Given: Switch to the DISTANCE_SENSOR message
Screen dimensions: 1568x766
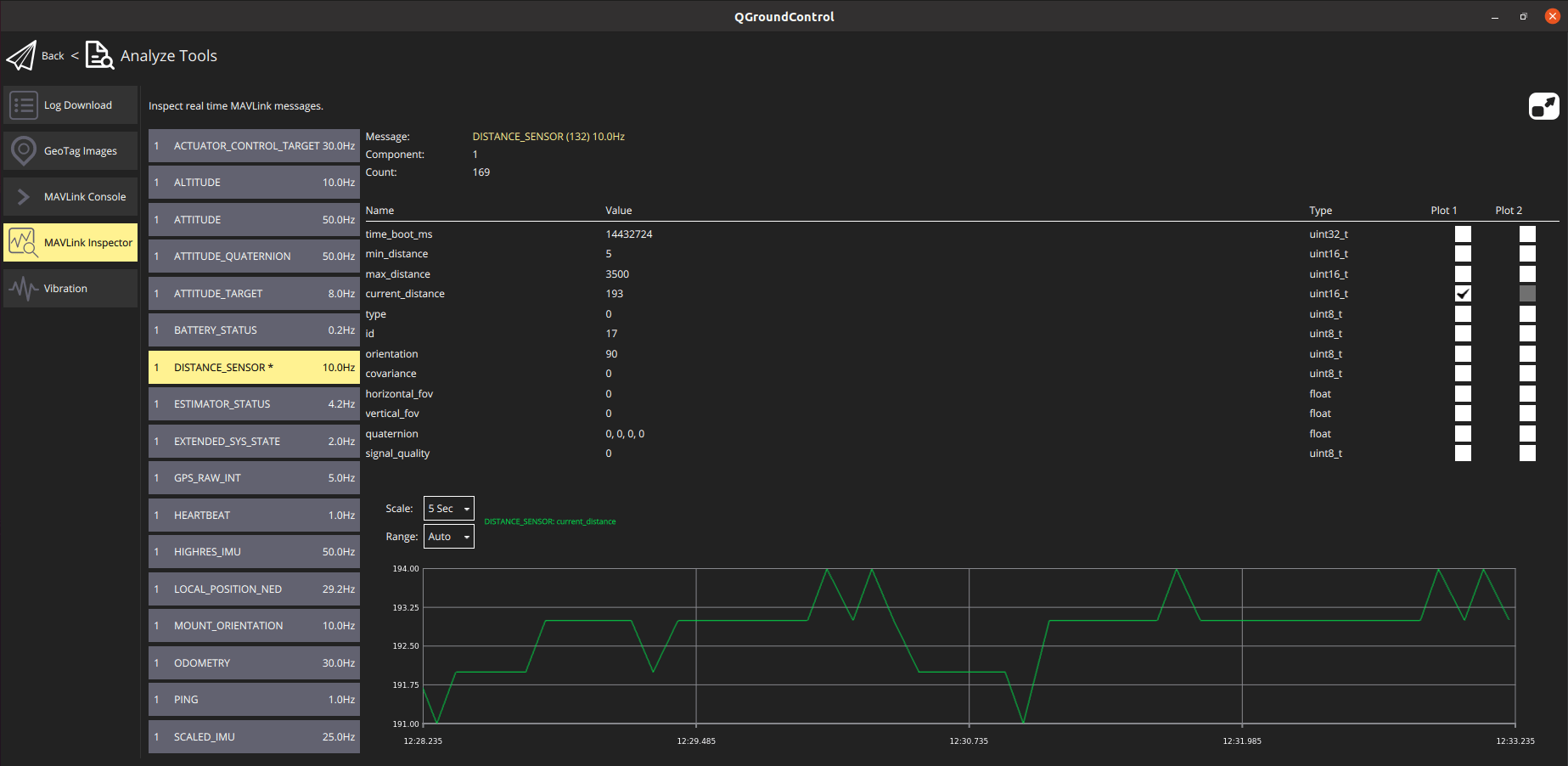Looking at the screenshot, I should click(x=253, y=367).
